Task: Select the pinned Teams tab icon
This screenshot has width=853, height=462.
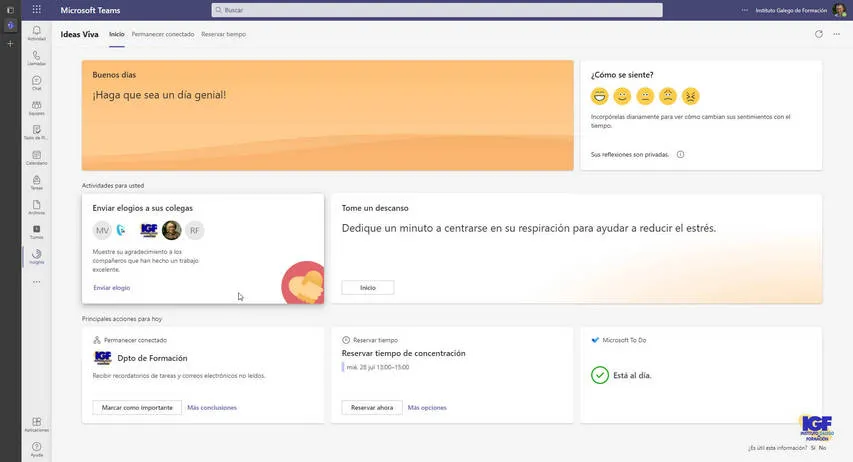Action: (10, 26)
